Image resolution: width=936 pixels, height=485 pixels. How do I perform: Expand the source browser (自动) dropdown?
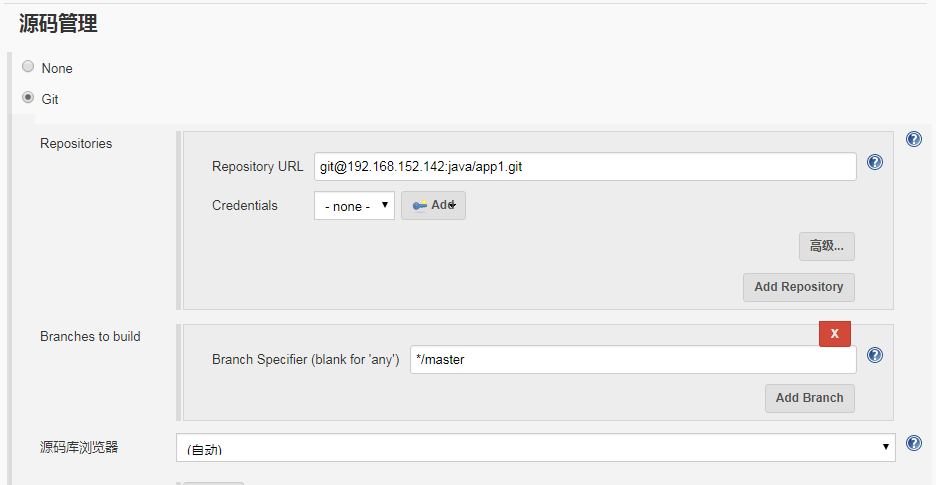pyautogui.click(x=535, y=447)
